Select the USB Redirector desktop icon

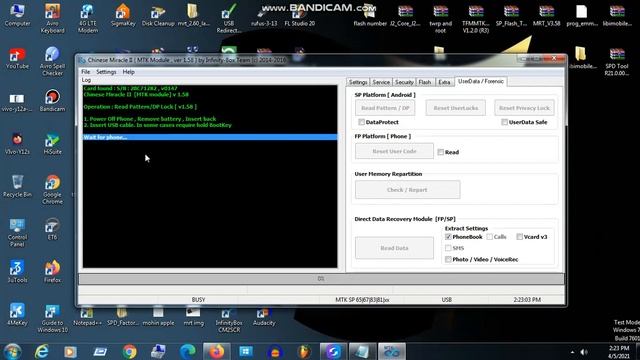pyautogui.click(x=229, y=19)
